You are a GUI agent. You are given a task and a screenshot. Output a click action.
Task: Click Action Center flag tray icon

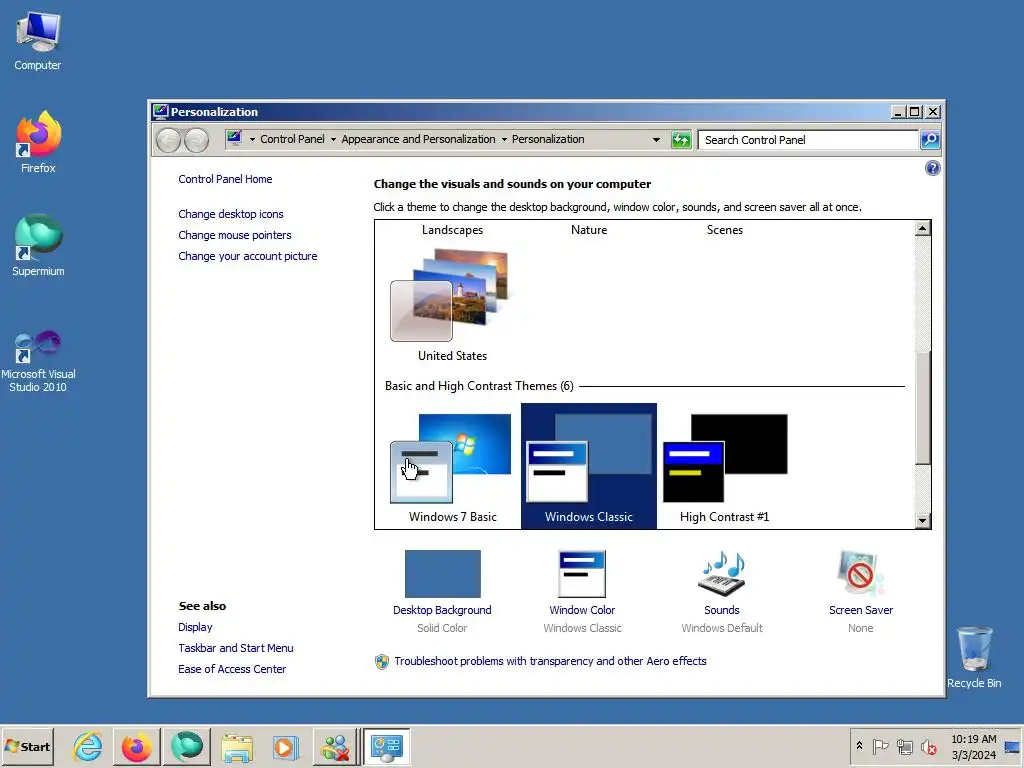click(x=880, y=746)
